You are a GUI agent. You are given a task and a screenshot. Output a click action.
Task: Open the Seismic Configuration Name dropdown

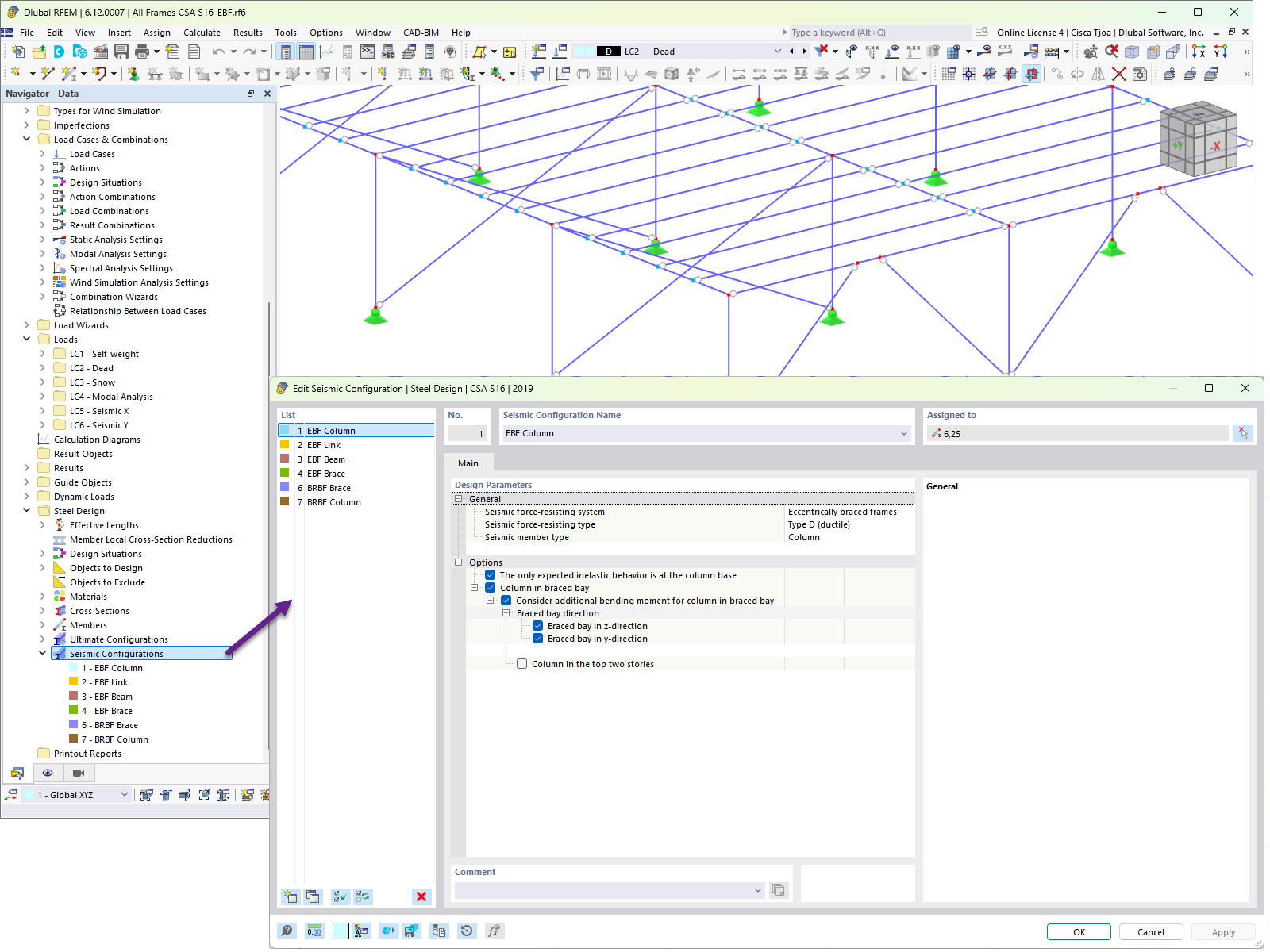904,433
